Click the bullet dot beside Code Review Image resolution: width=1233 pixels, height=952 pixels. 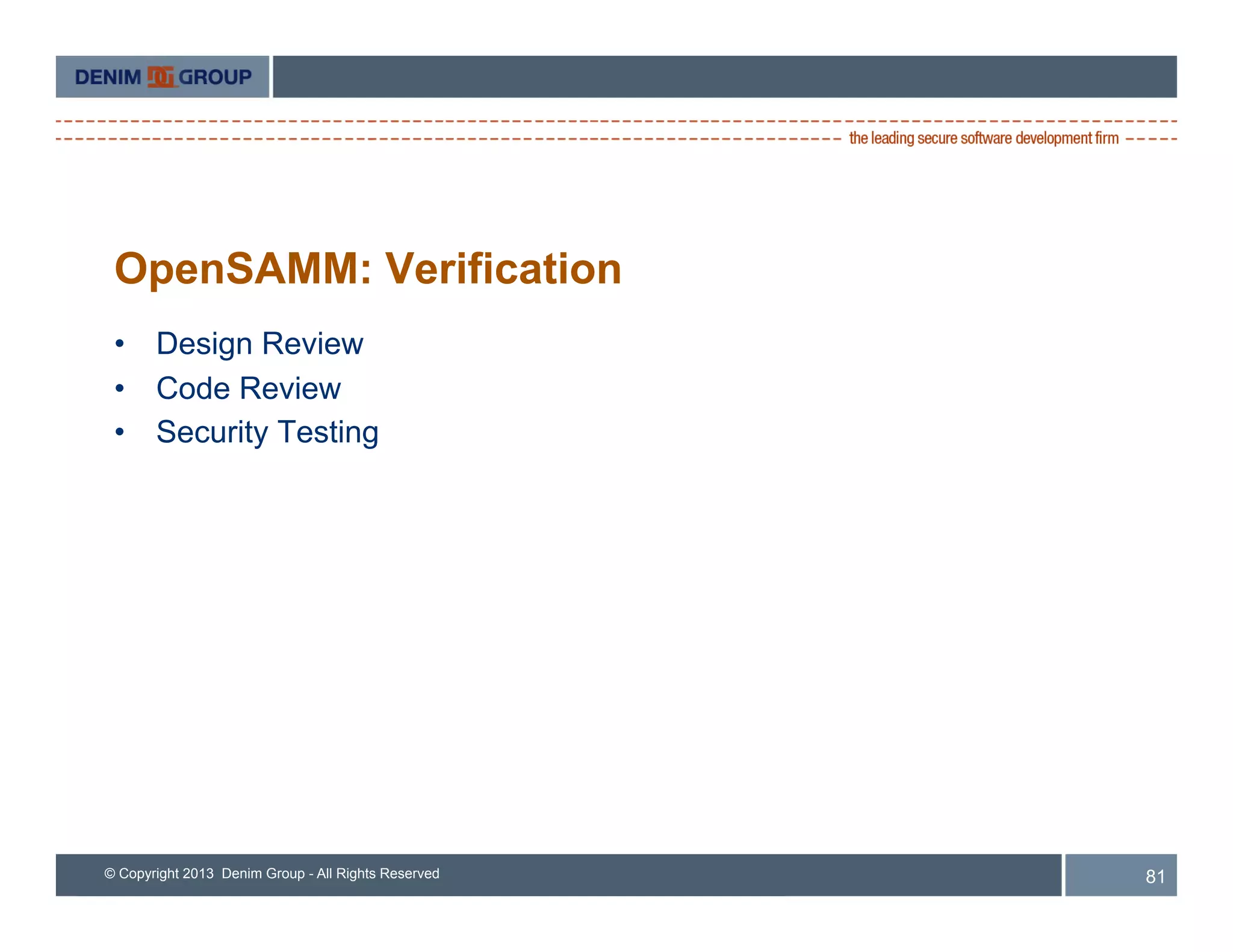click(x=120, y=388)
